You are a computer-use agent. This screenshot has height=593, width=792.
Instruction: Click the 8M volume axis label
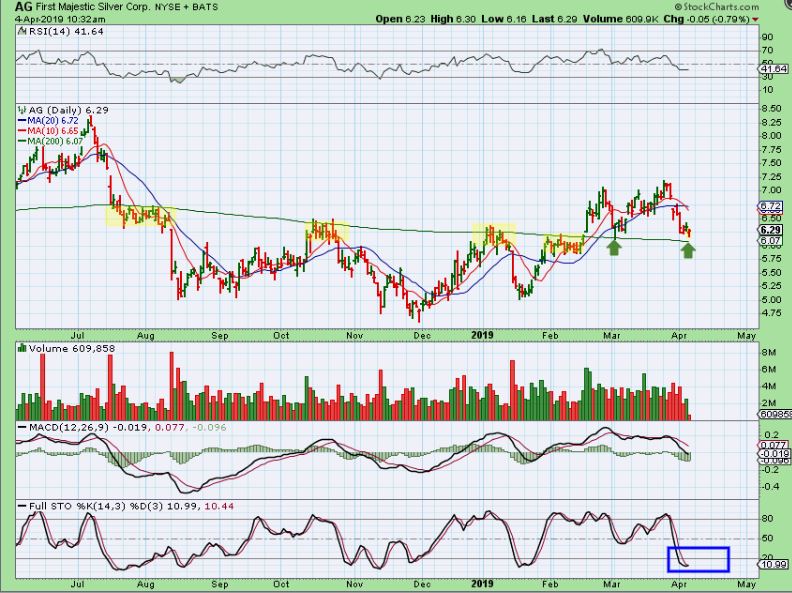pos(768,352)
